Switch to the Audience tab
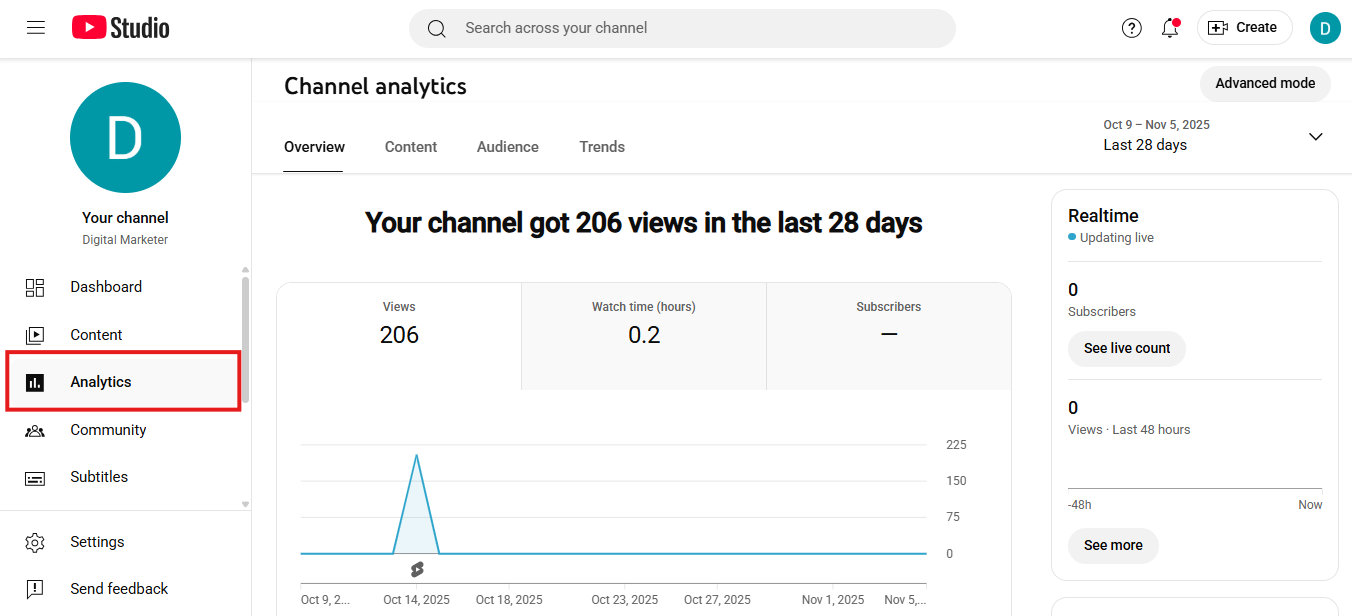Image resolution: width=1352 pixels, height=616 pixels. coord(507,147)
